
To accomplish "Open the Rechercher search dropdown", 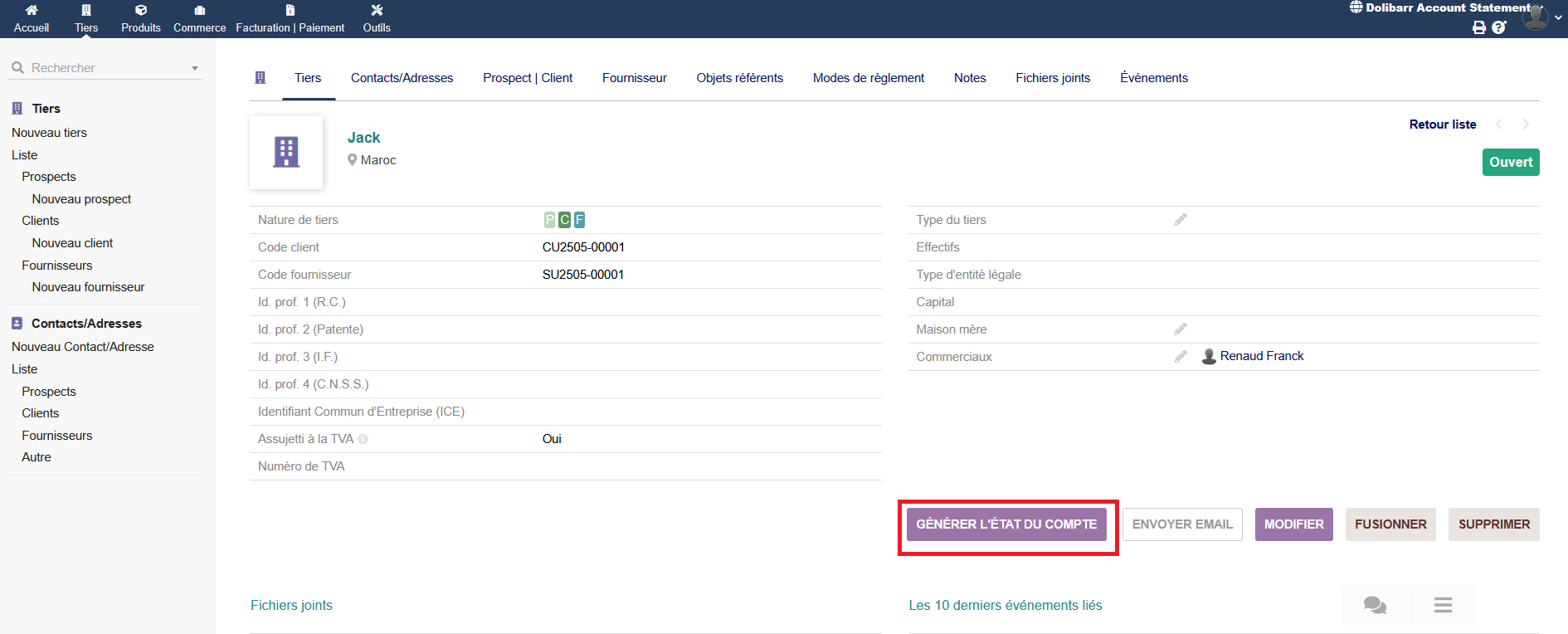I will pyautogui.click(x=194, y=68).
